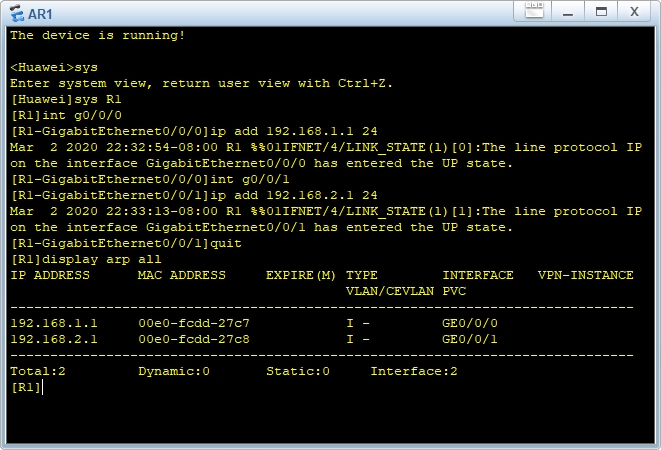Click the EXPIRE(M) column header
This screenshot has width=661, height=450.
tap(301, 275)
